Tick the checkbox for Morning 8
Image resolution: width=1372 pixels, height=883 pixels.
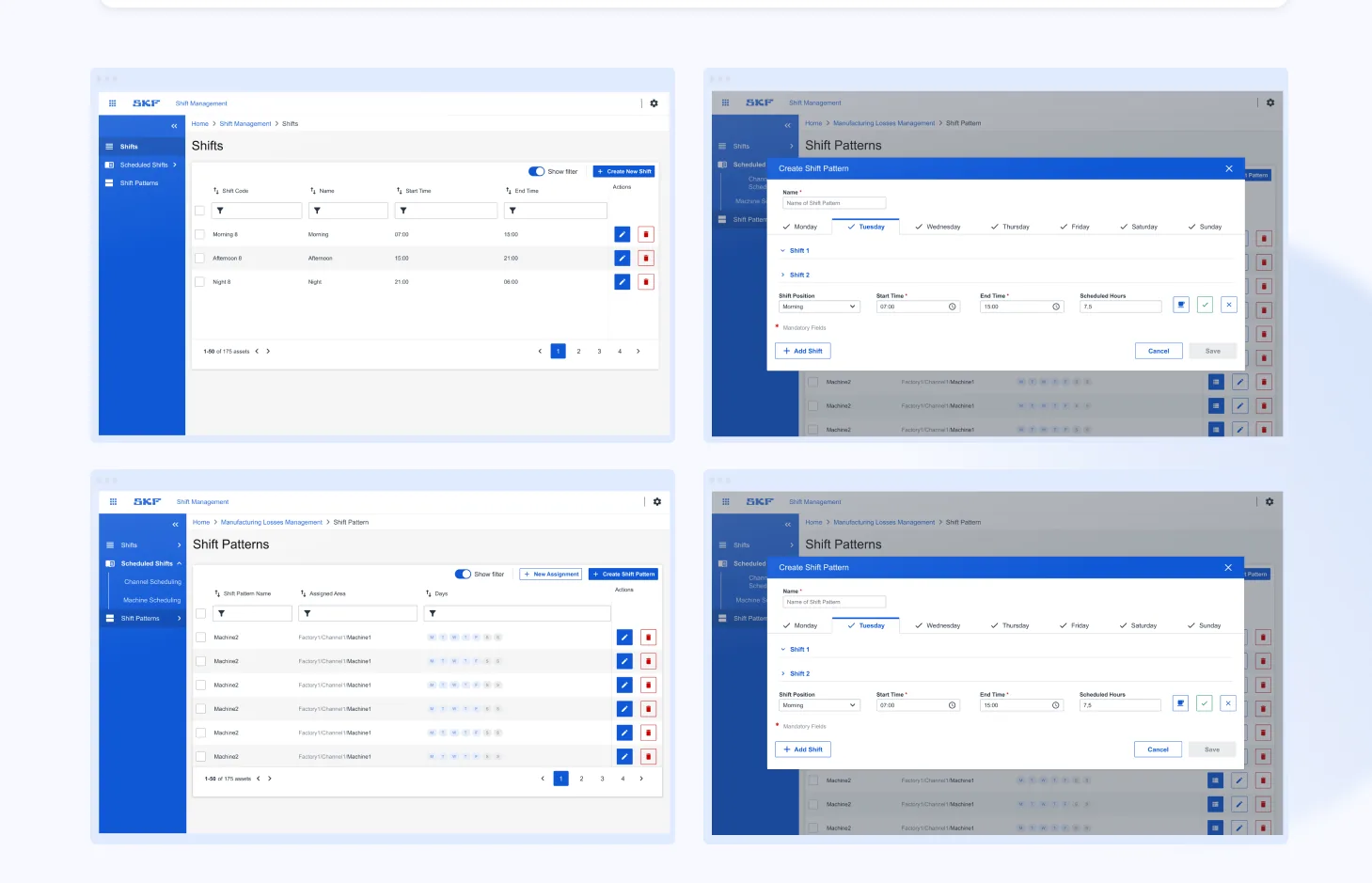199,234
